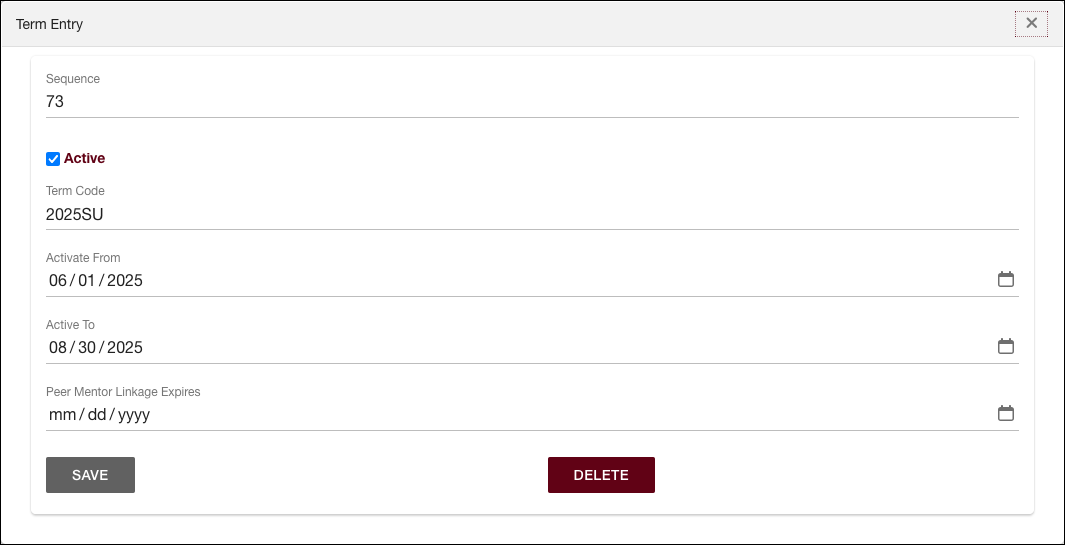Screen dimensions: 1065x545
Task: Close the Term Entry dialog
Action: pyautogui.click(x=1031, y=23)
